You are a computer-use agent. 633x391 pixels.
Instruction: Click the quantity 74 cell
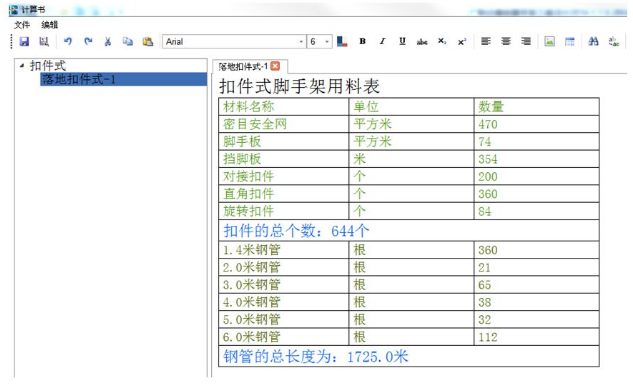(x=537, y=142)
